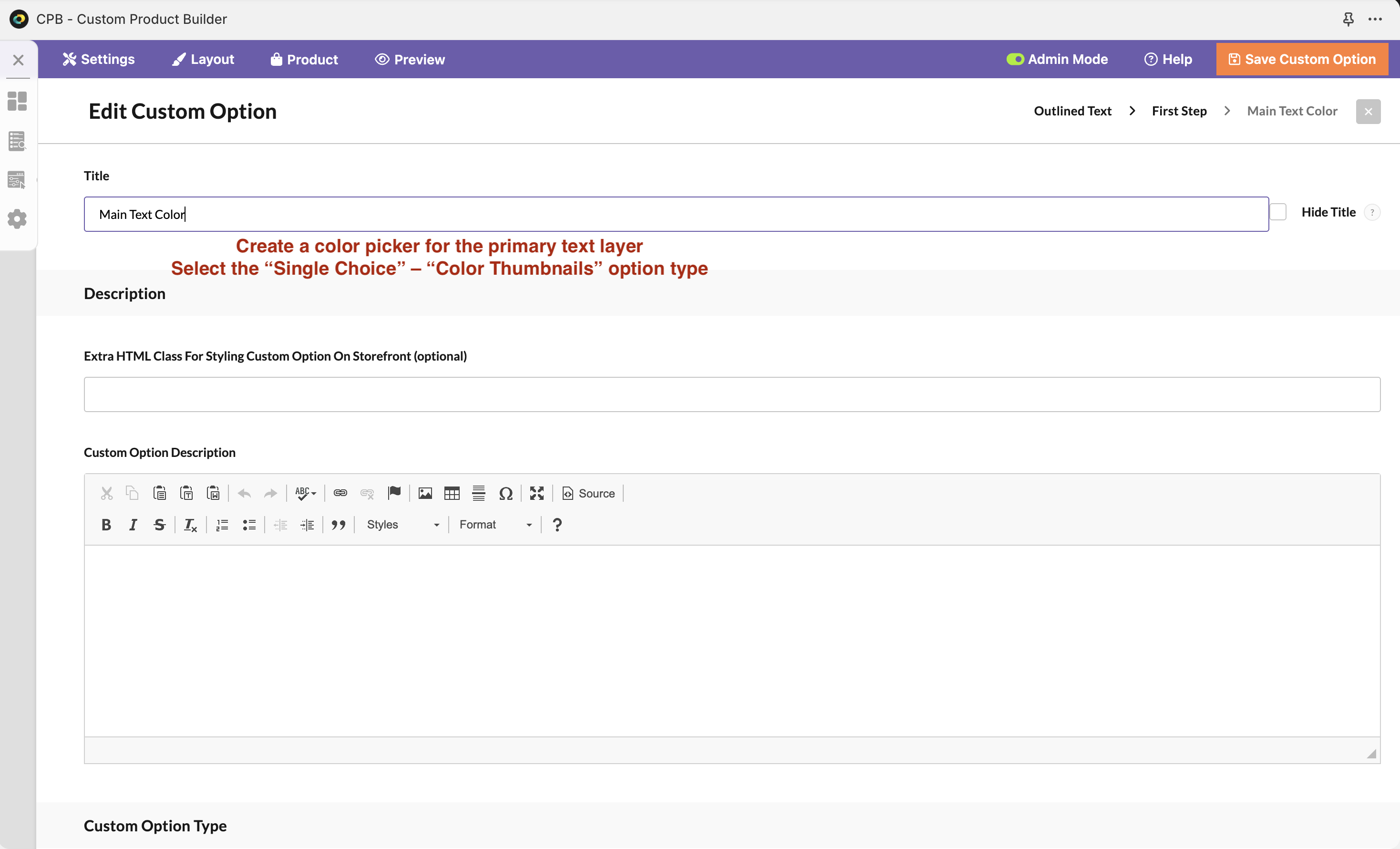
Task: Click inside the description text area
Action: 732,641
